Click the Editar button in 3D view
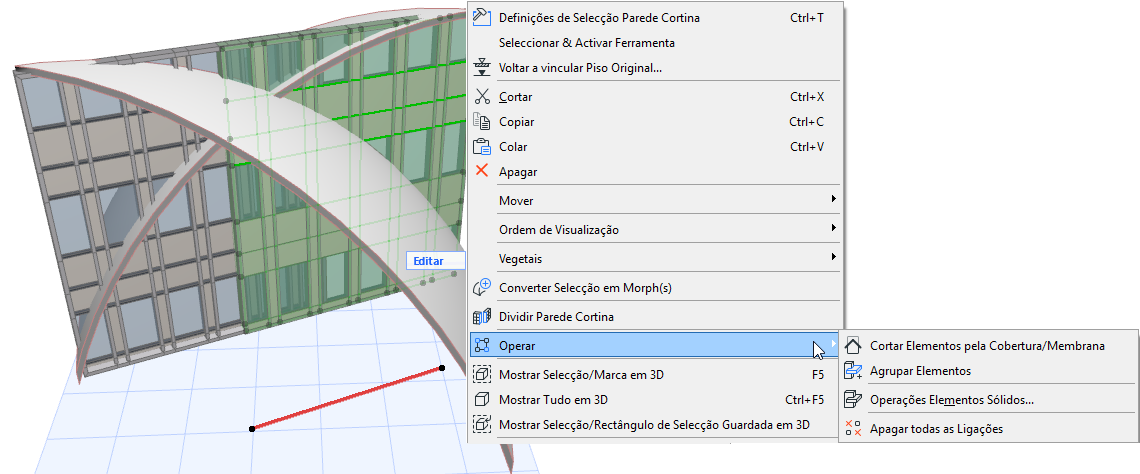 point(435,260)
